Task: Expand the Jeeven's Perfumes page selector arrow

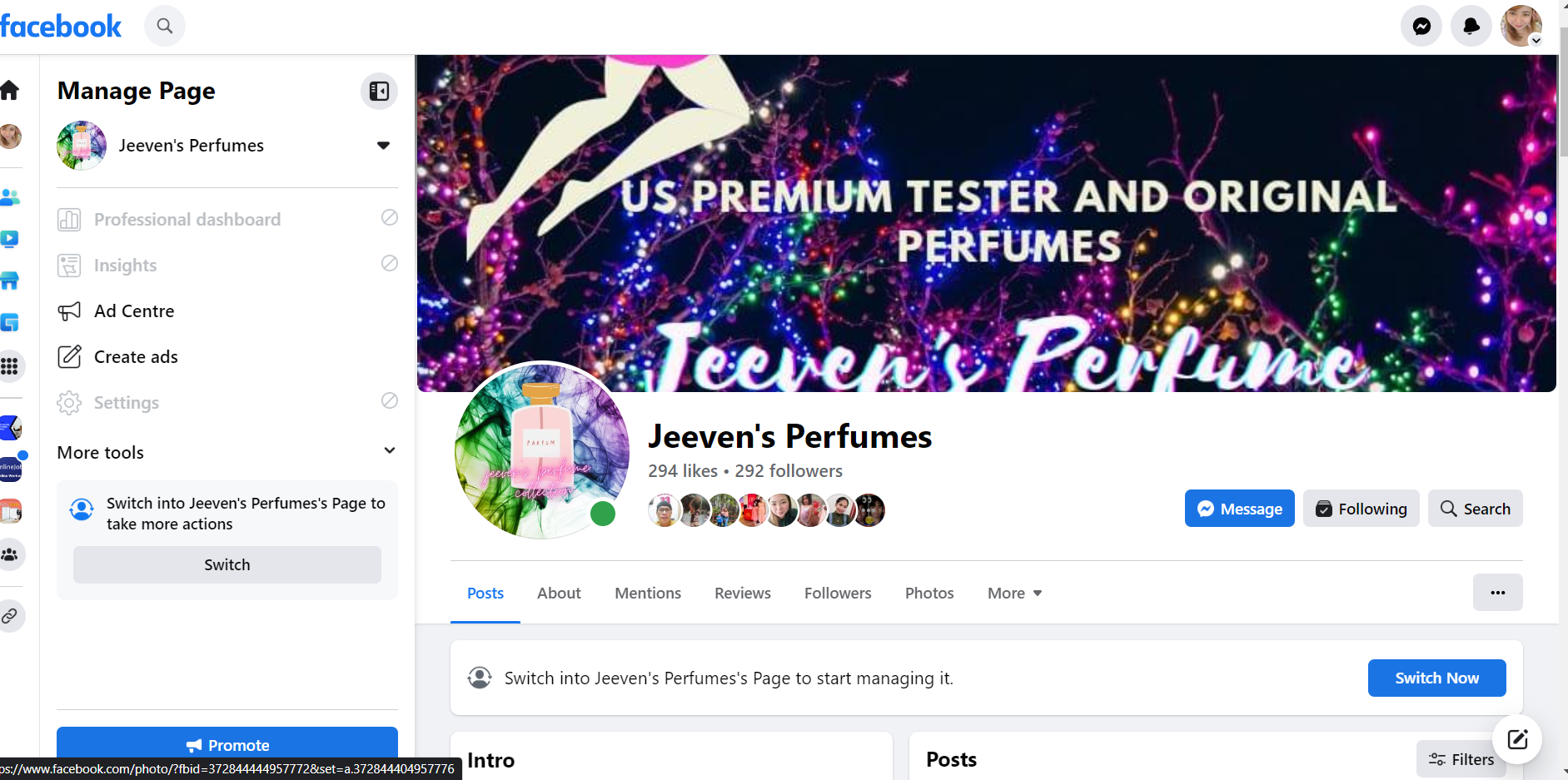Action: coord(383,146)
